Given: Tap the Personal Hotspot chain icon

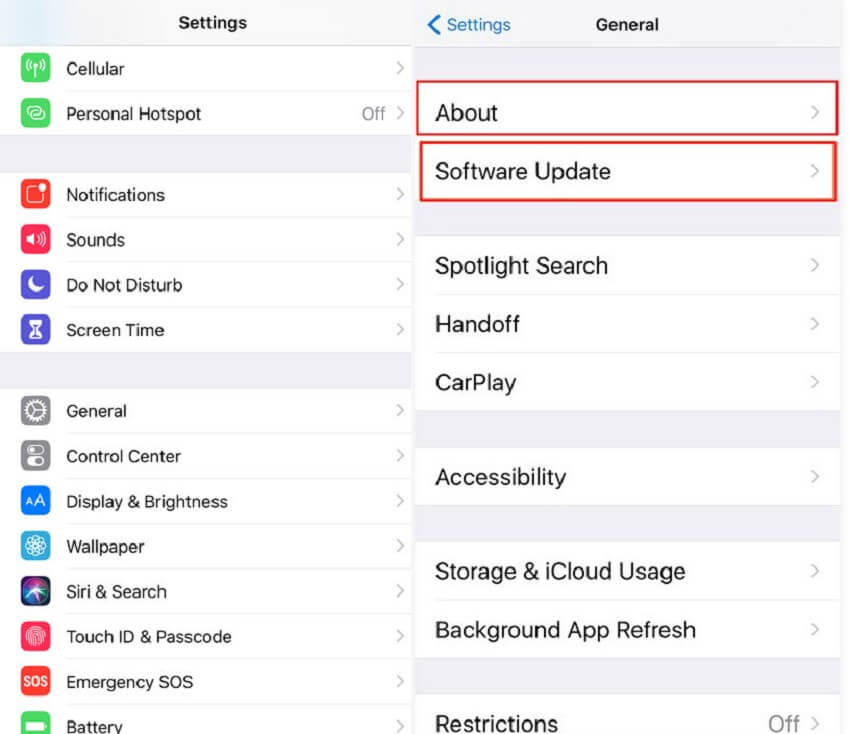Looking at the screenshot, I should coord(35,114).
